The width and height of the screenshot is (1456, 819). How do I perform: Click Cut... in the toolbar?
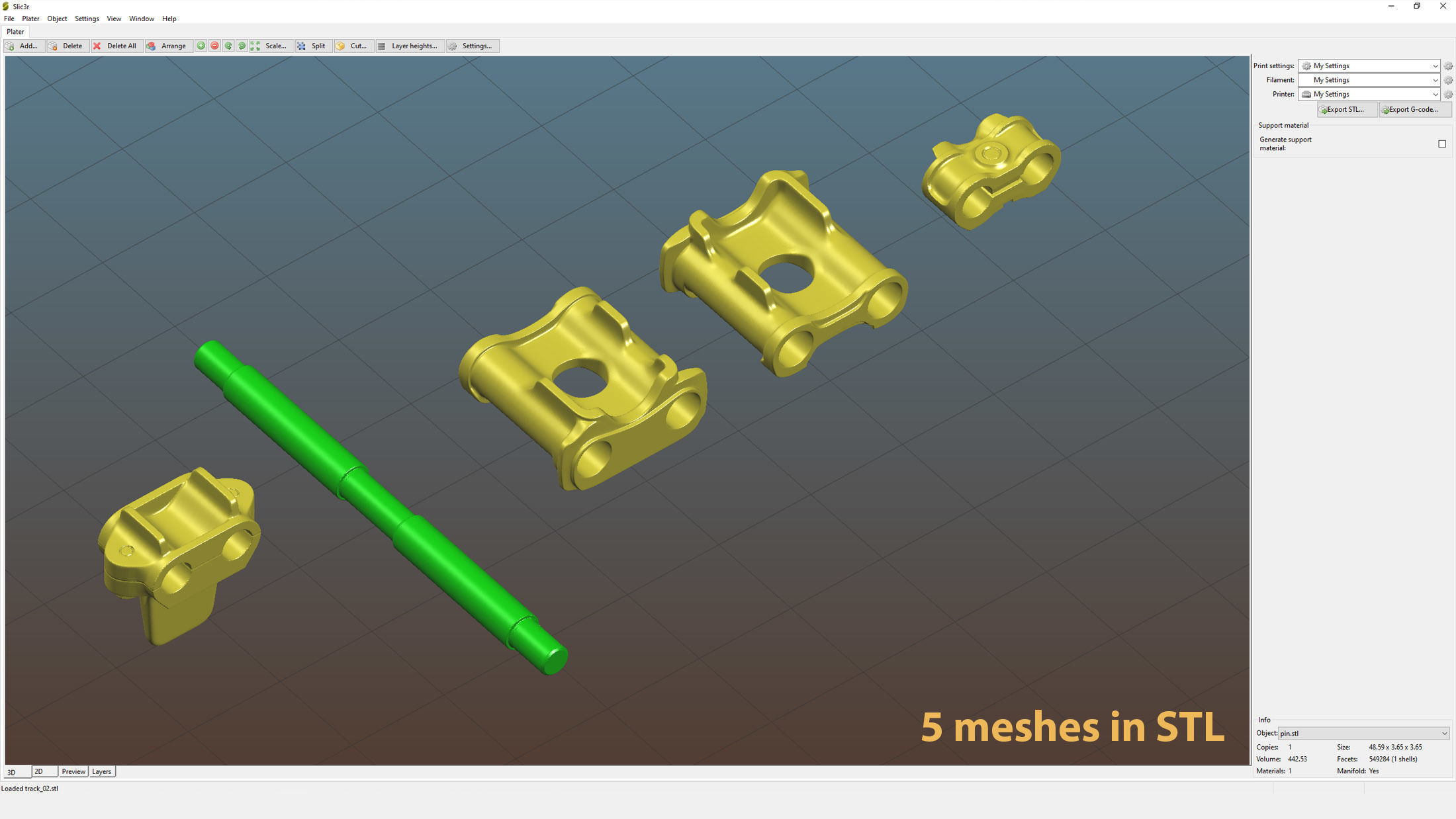[352, 46]
